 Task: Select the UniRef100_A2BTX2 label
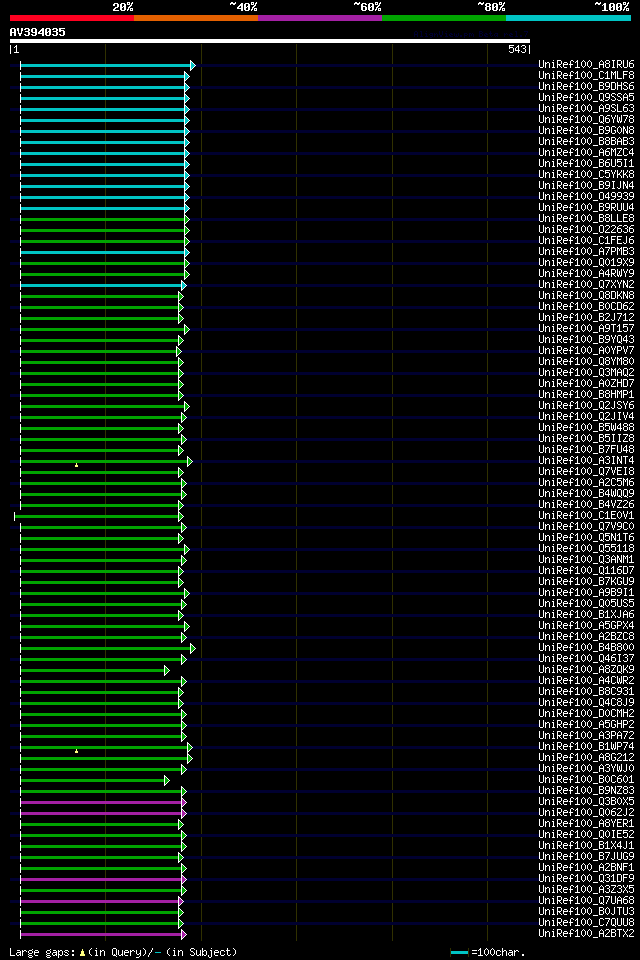pyautogui.click(x=586, y=934)
